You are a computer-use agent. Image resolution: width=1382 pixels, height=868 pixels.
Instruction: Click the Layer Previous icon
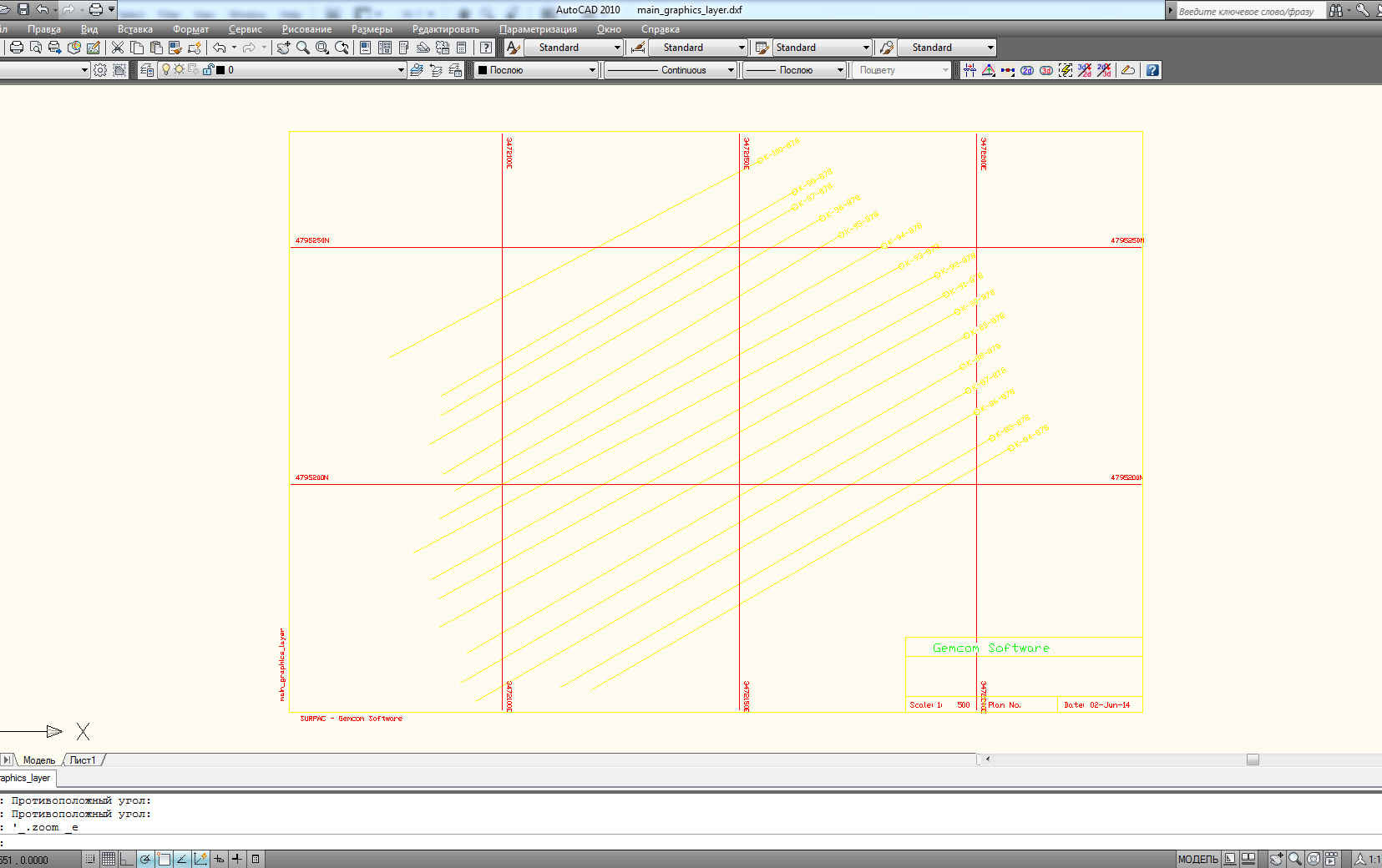436,70
